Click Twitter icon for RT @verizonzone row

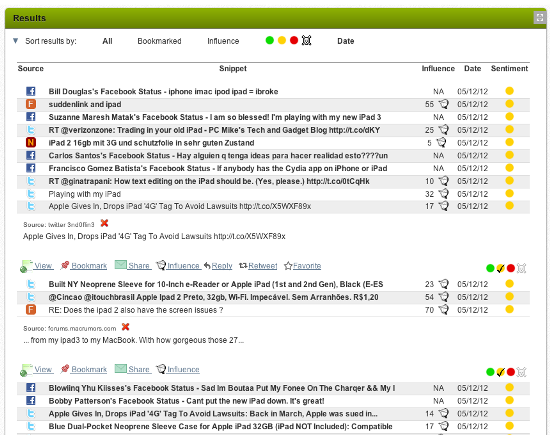coord(31,130)
